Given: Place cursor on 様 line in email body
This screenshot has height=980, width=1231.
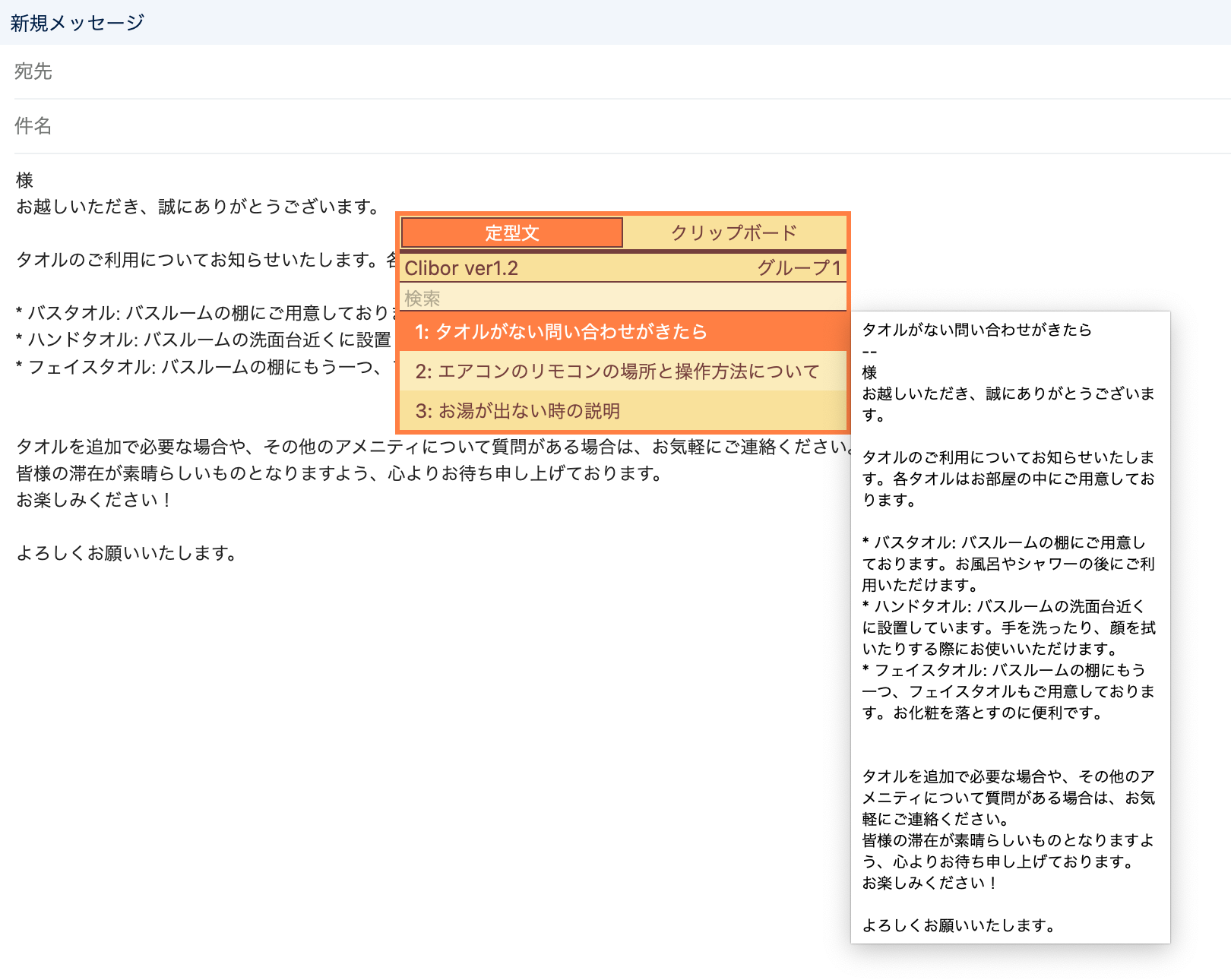Looking at the screenshot, I should (x=25, y=180).
